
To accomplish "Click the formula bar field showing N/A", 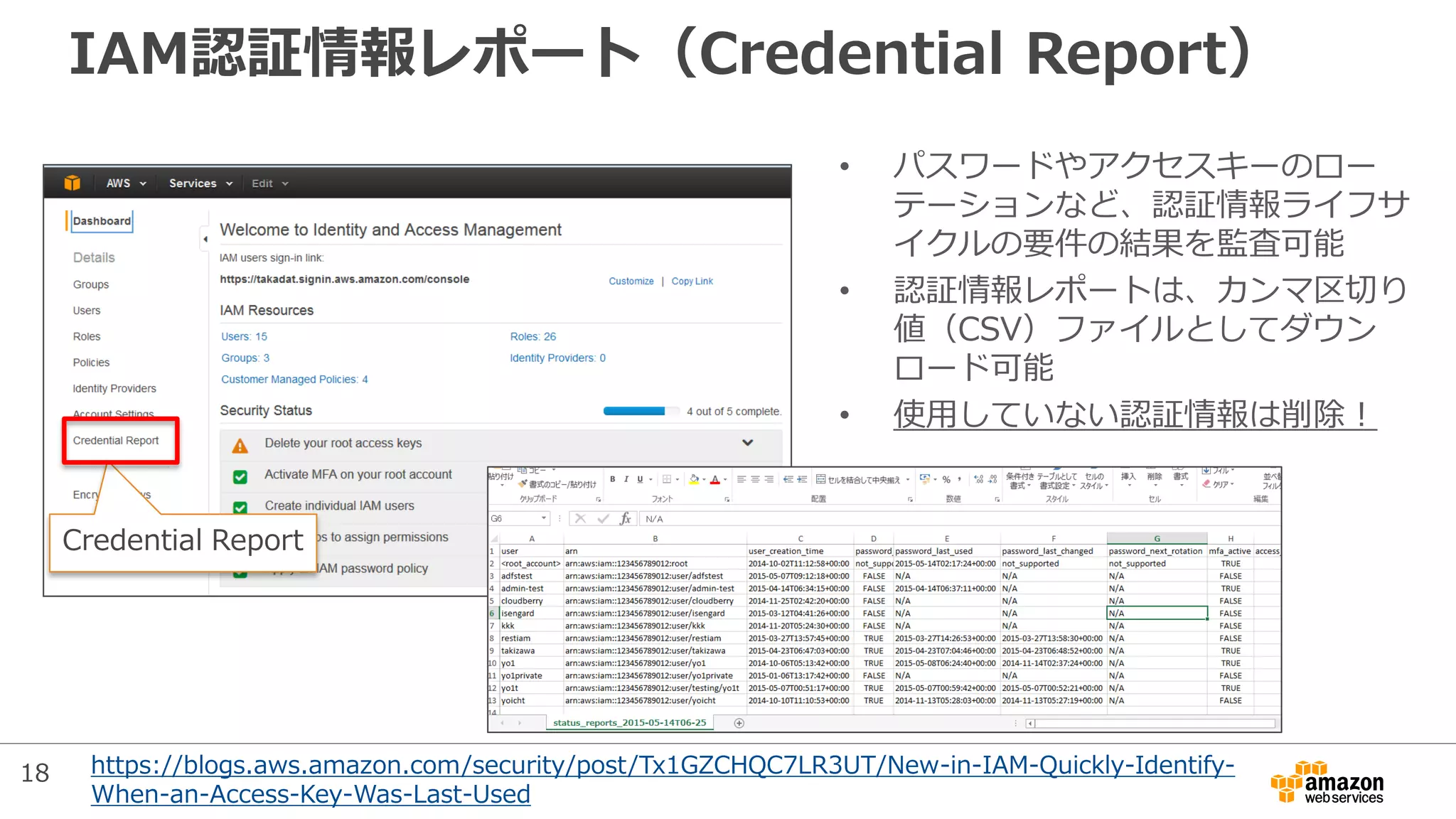I will click(x=960, y=518).
